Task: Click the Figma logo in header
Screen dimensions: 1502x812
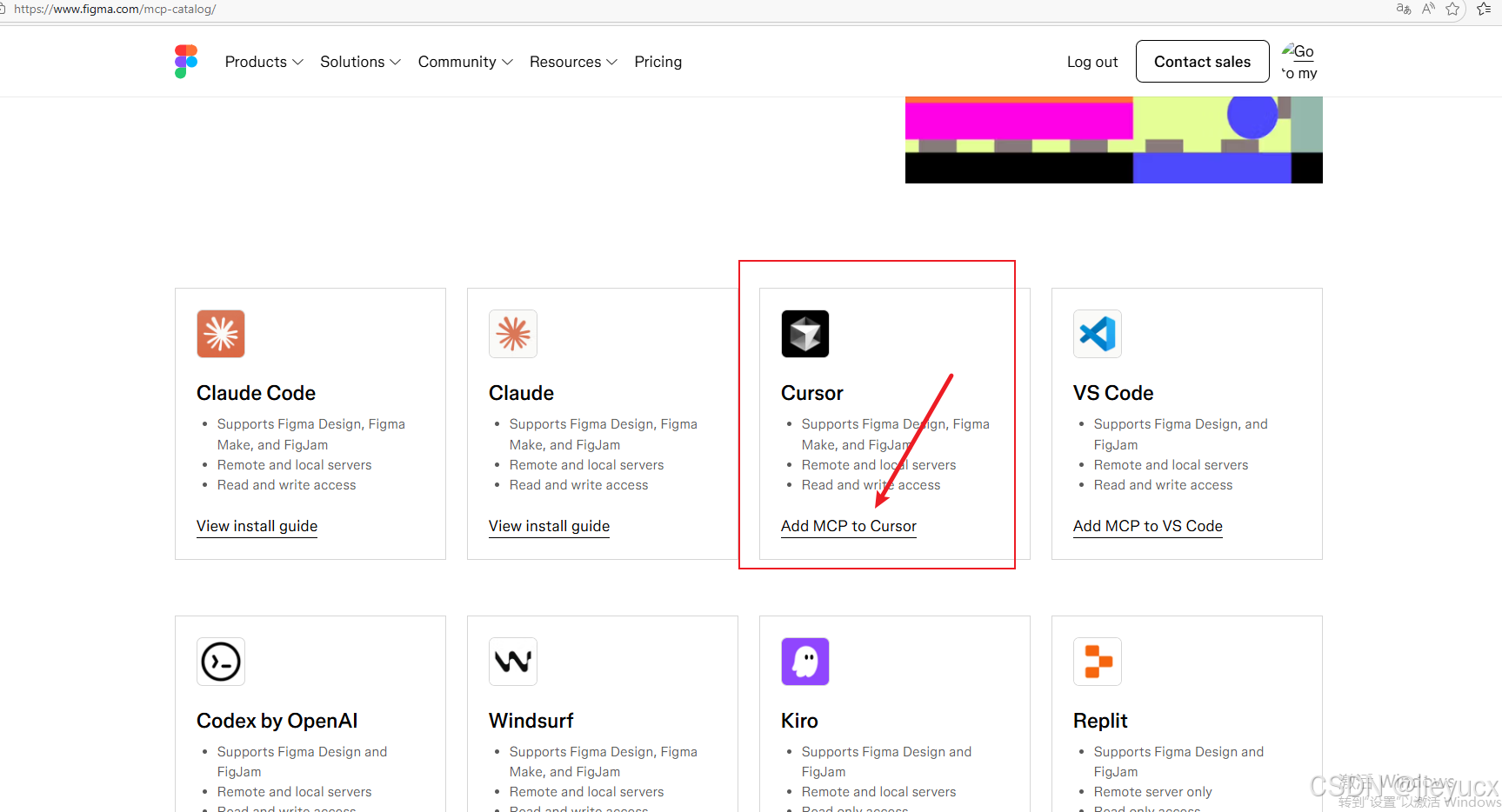Action: point(186,62)
